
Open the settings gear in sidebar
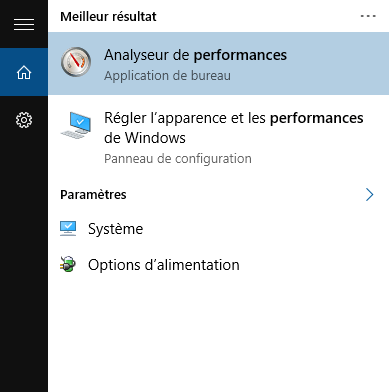click(24, 120)
